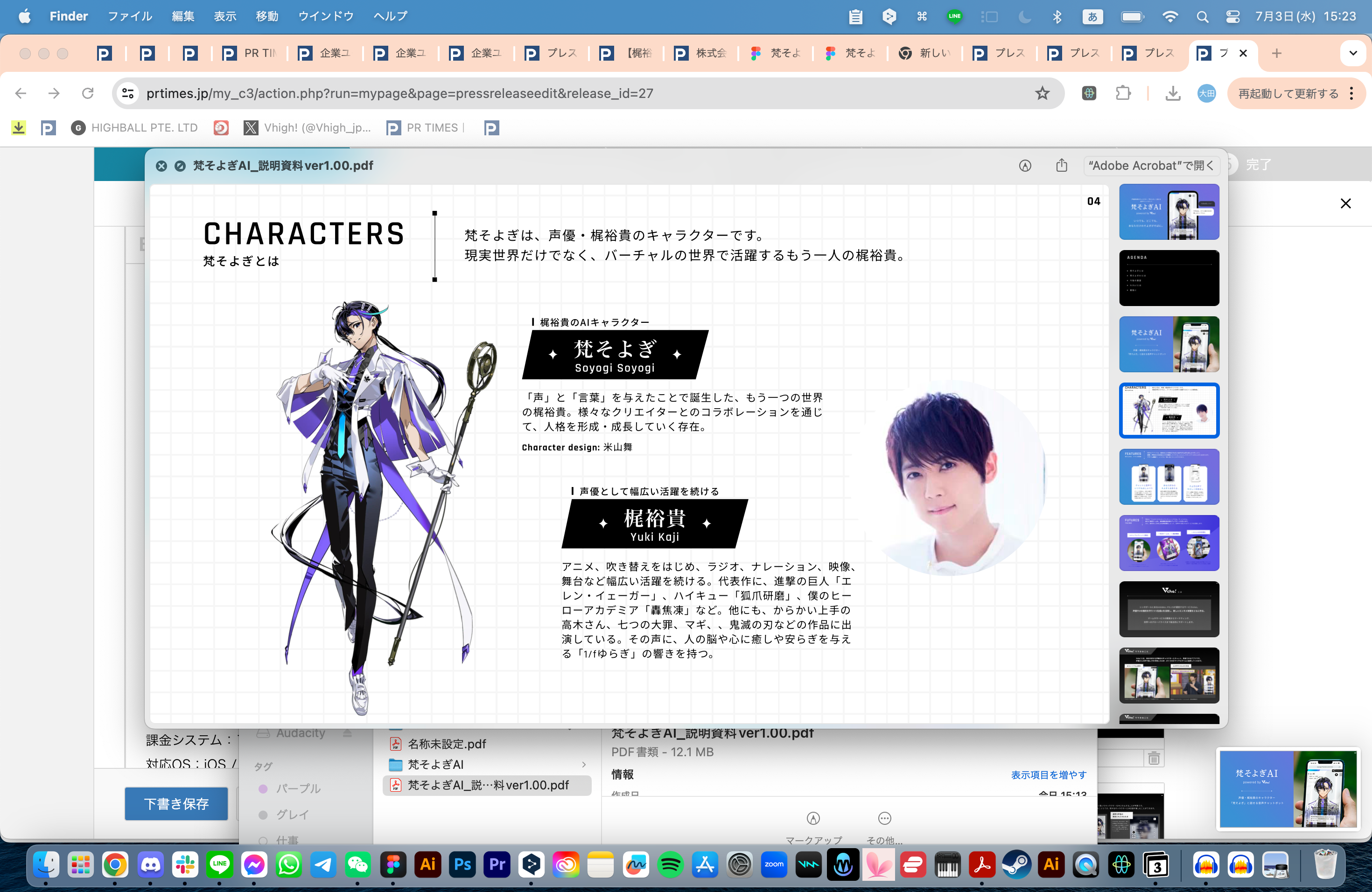Click the 表示項目を増やす link
The width and height of the screenshot is (1372, 892).
[x=1048, y=775]
